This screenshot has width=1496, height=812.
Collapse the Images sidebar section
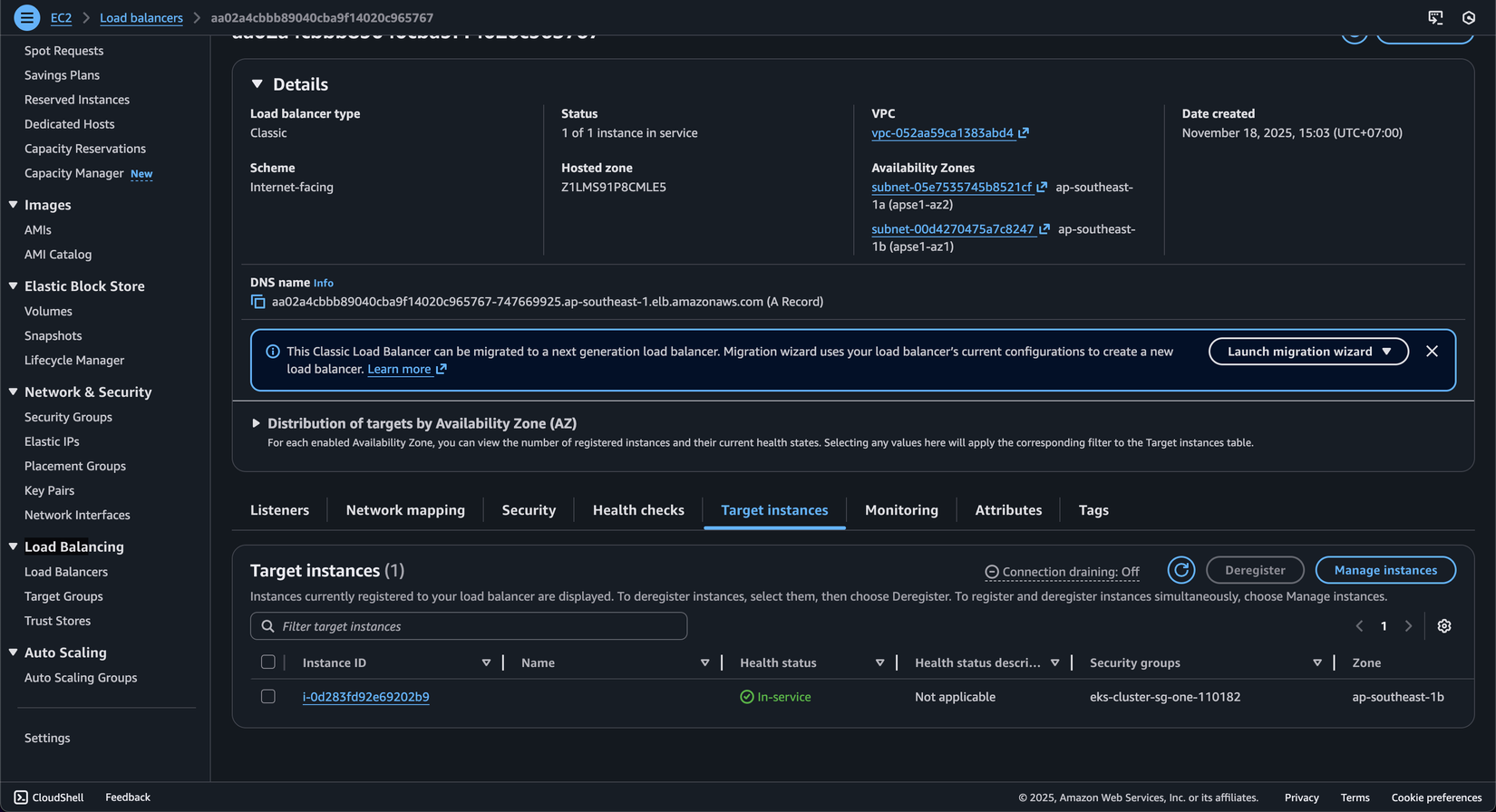pyautogui.click(x=14, y=205)
